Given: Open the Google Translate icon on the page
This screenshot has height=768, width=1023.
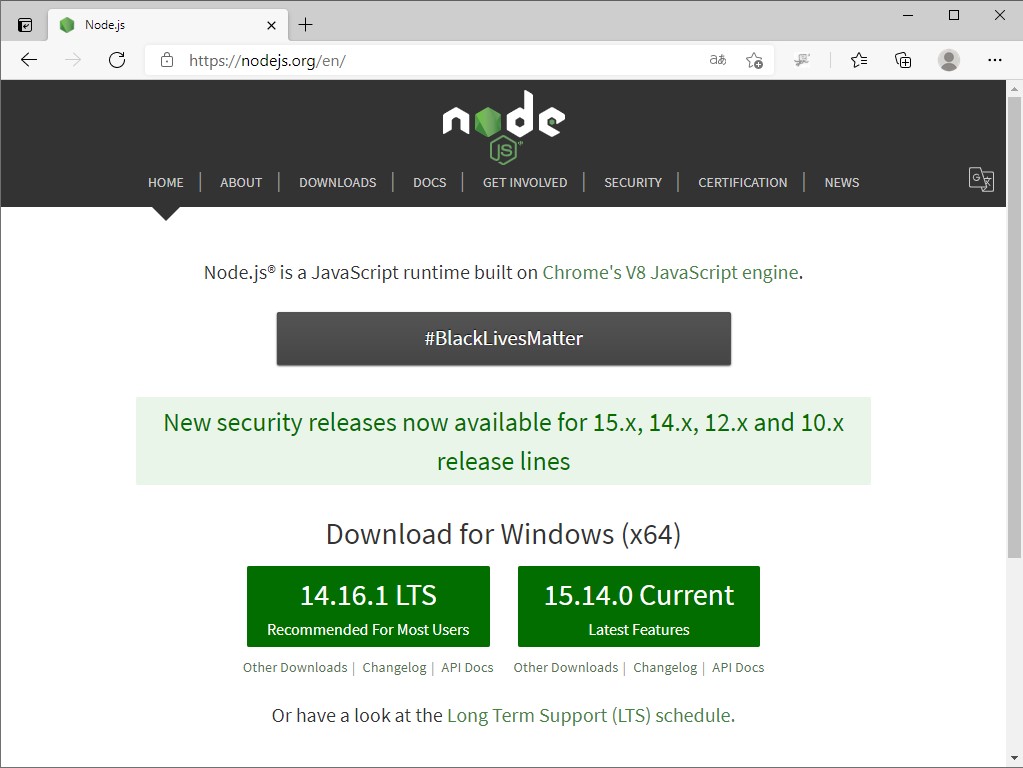Looking at the screenshot, I should coord(981,180).
